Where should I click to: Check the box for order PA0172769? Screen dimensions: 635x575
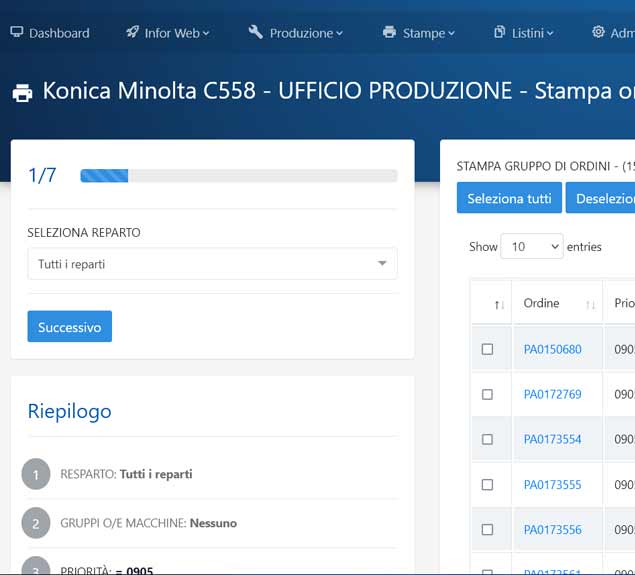coord(487,394)
